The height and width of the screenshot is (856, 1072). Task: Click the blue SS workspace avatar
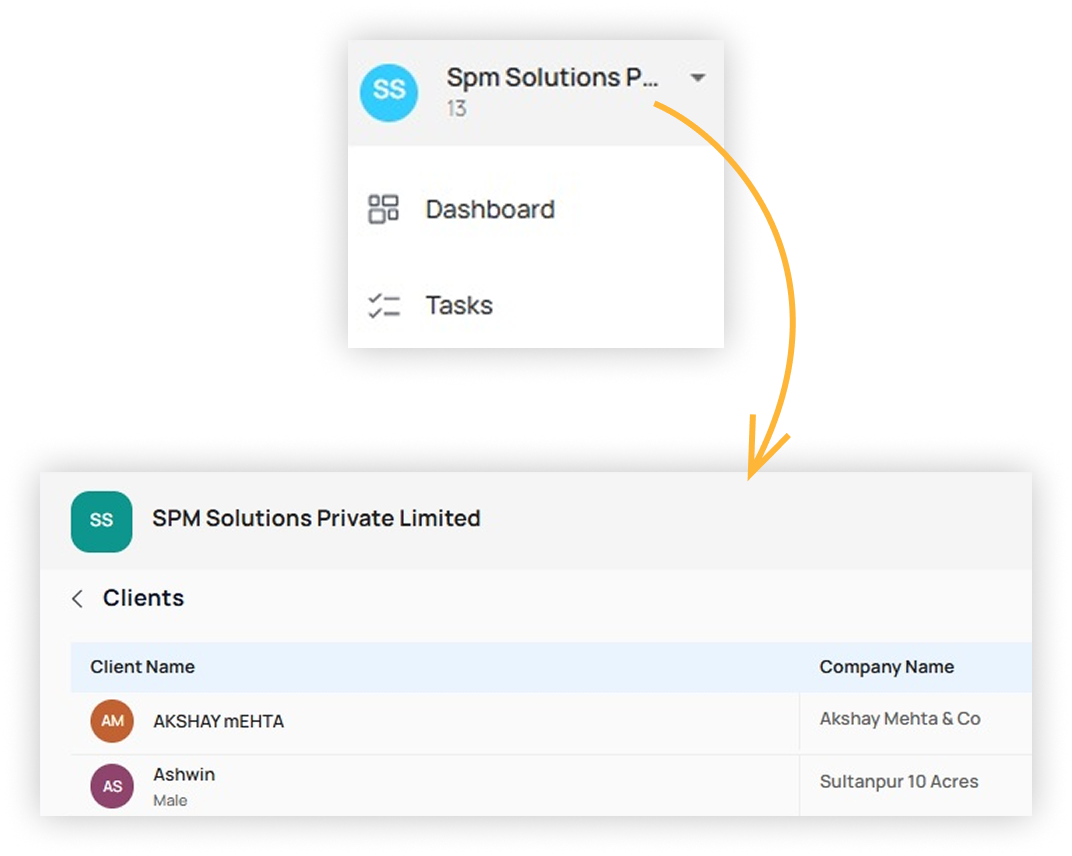pyautogui.click(x=389, y=90)
